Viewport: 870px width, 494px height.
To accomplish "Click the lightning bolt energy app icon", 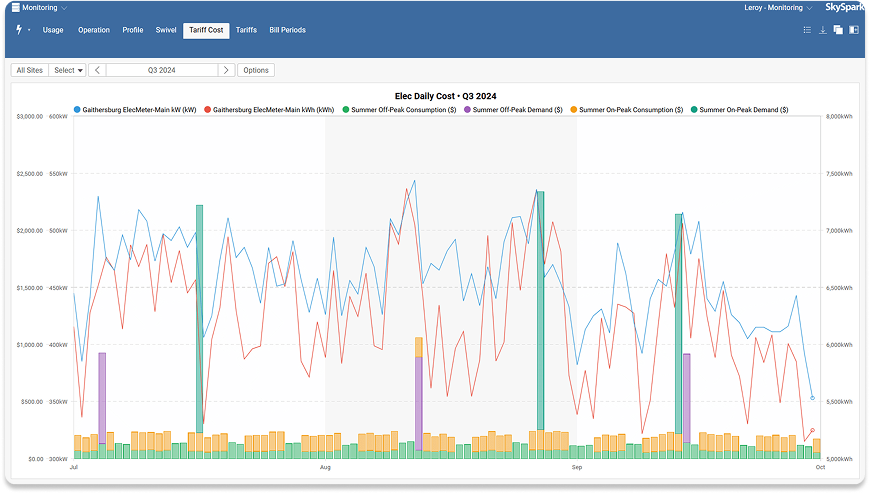I will [19, 30].
